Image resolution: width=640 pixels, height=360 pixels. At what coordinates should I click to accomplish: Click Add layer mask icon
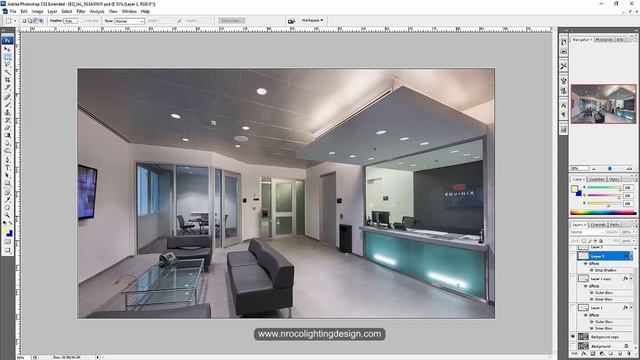click(593, 353)
